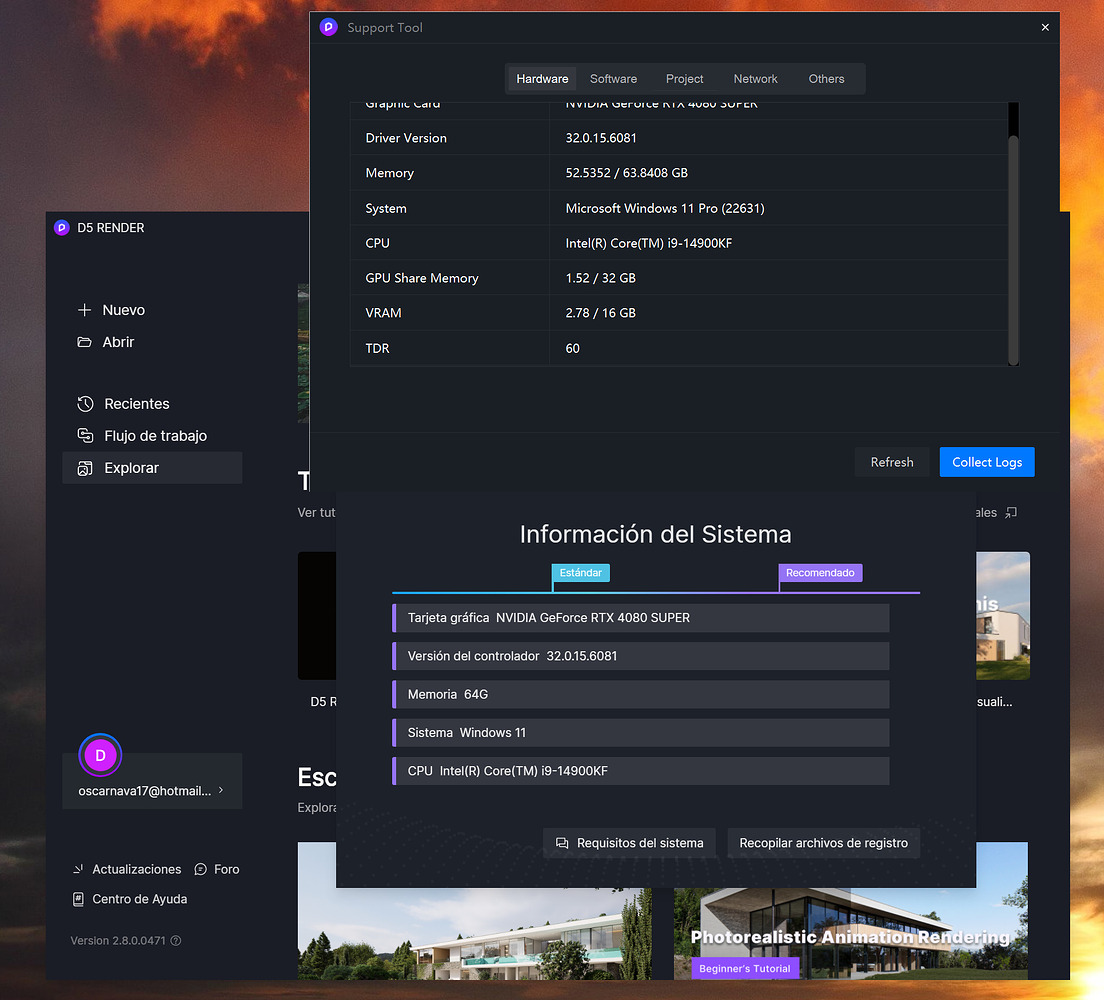Switch to the Recomendado requirements option

click(820, 572)
